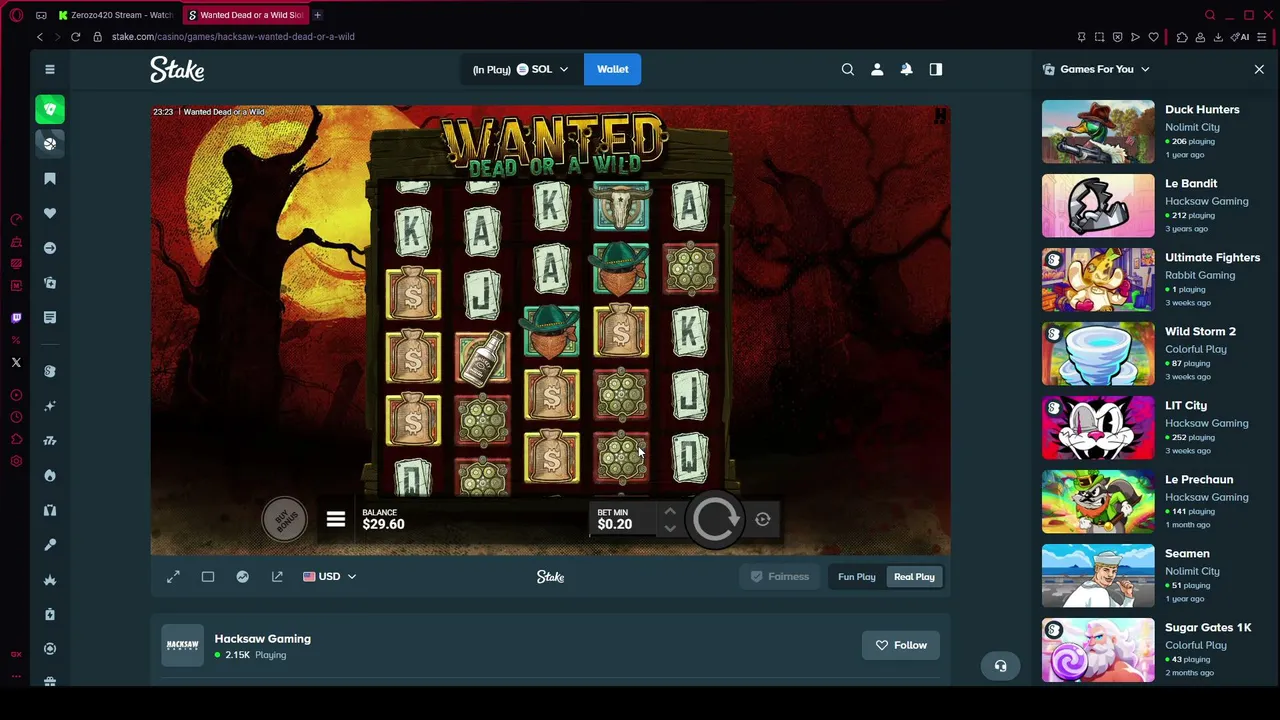Screen dimensions: 1280x720
Task: Open the browser extensions icon
Action: [x=1182, y=37]
